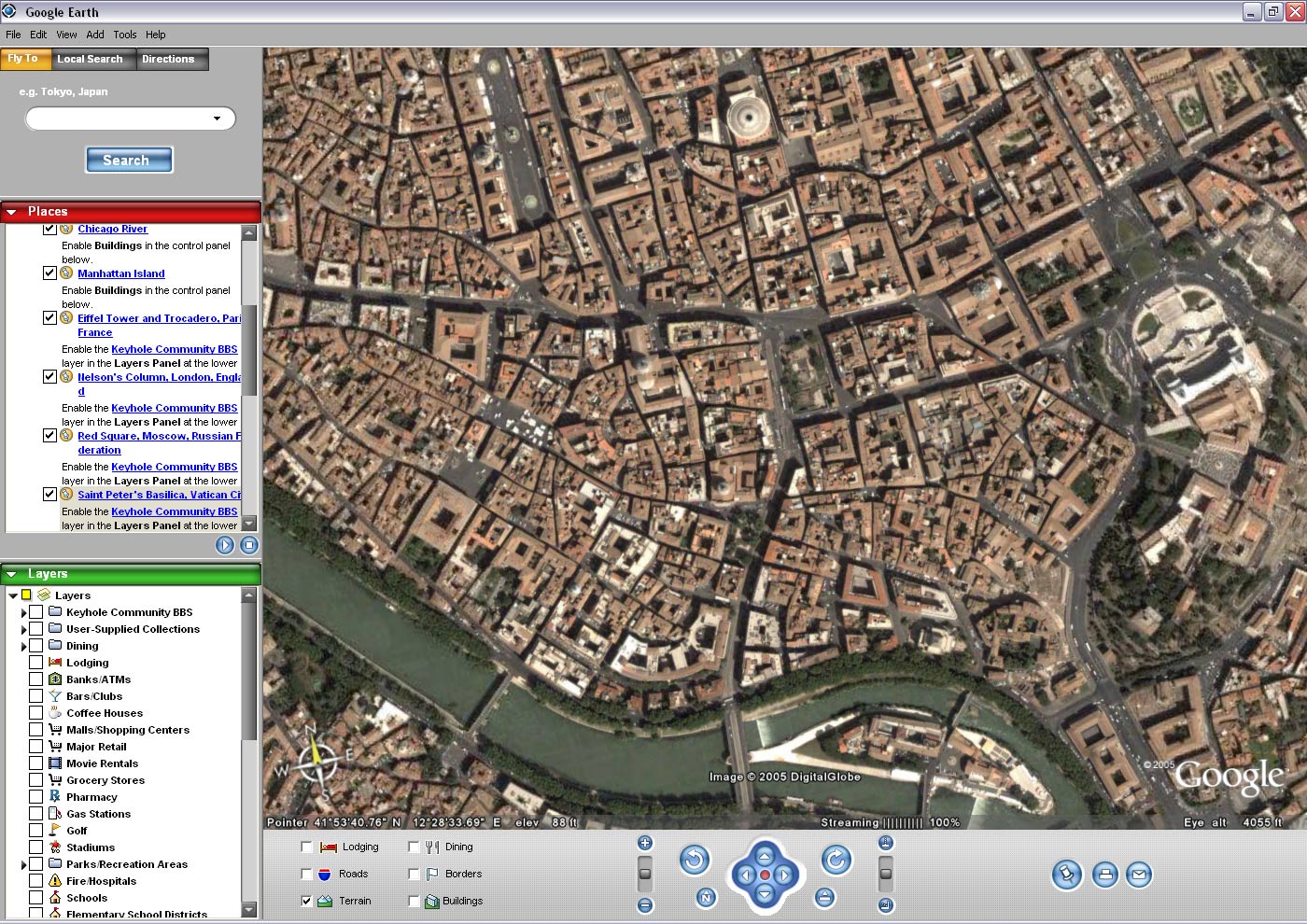Click the zoom slider handle

(644, 875)
